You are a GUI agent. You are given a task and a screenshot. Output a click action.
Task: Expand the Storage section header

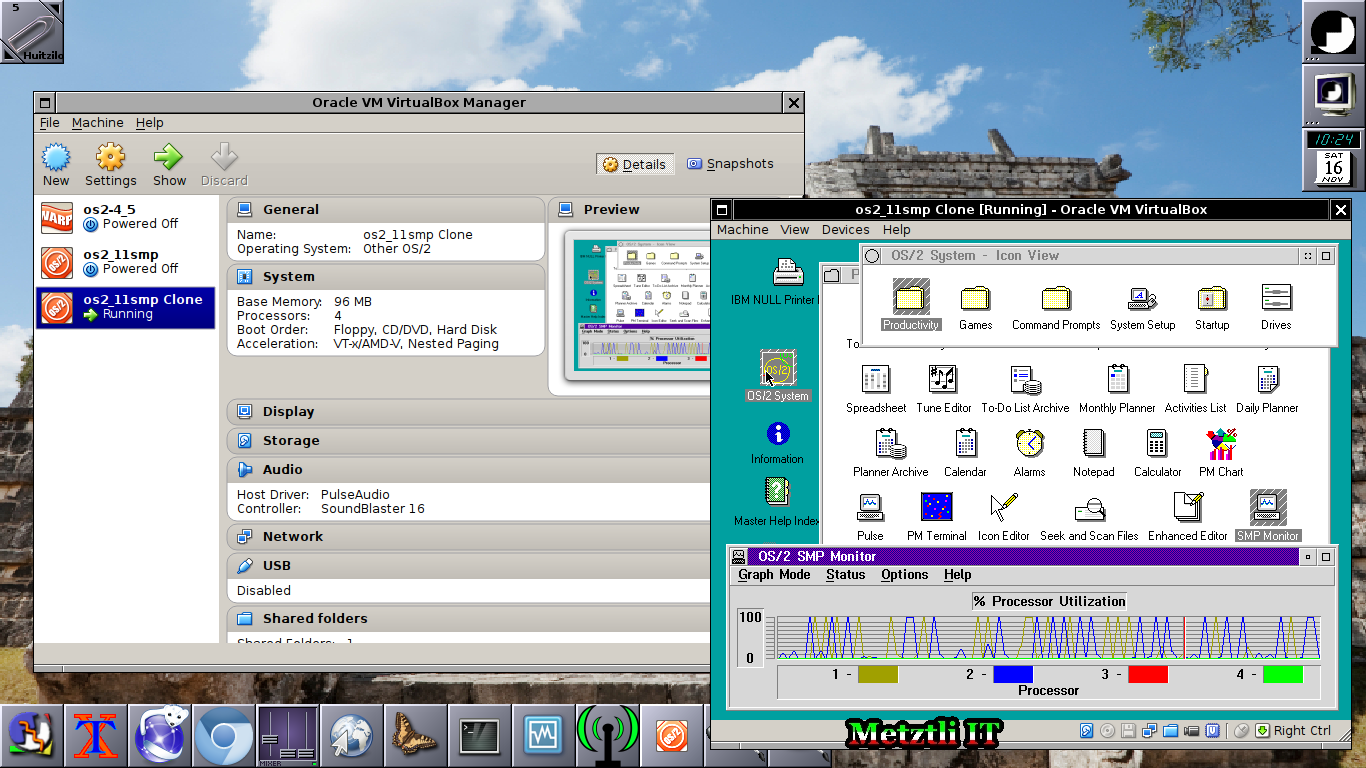pyautogui.click(x=290, y=441)
